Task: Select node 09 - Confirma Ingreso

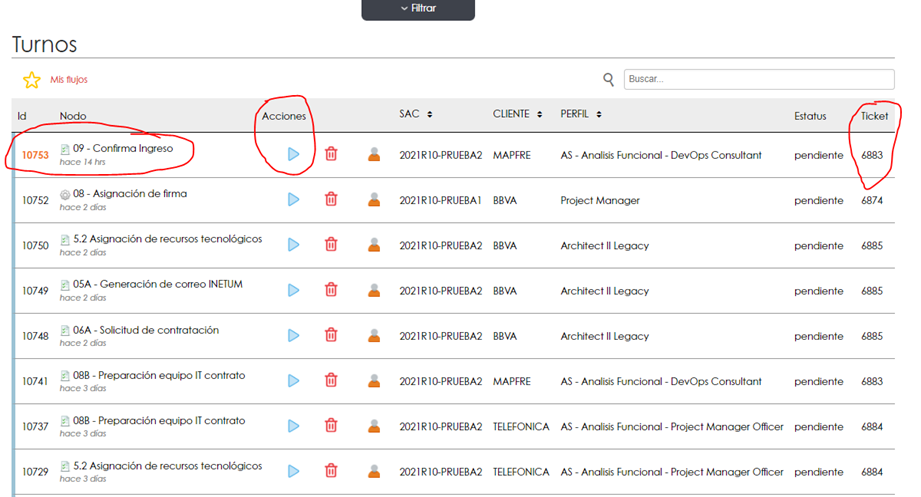Action: (123, 148)
